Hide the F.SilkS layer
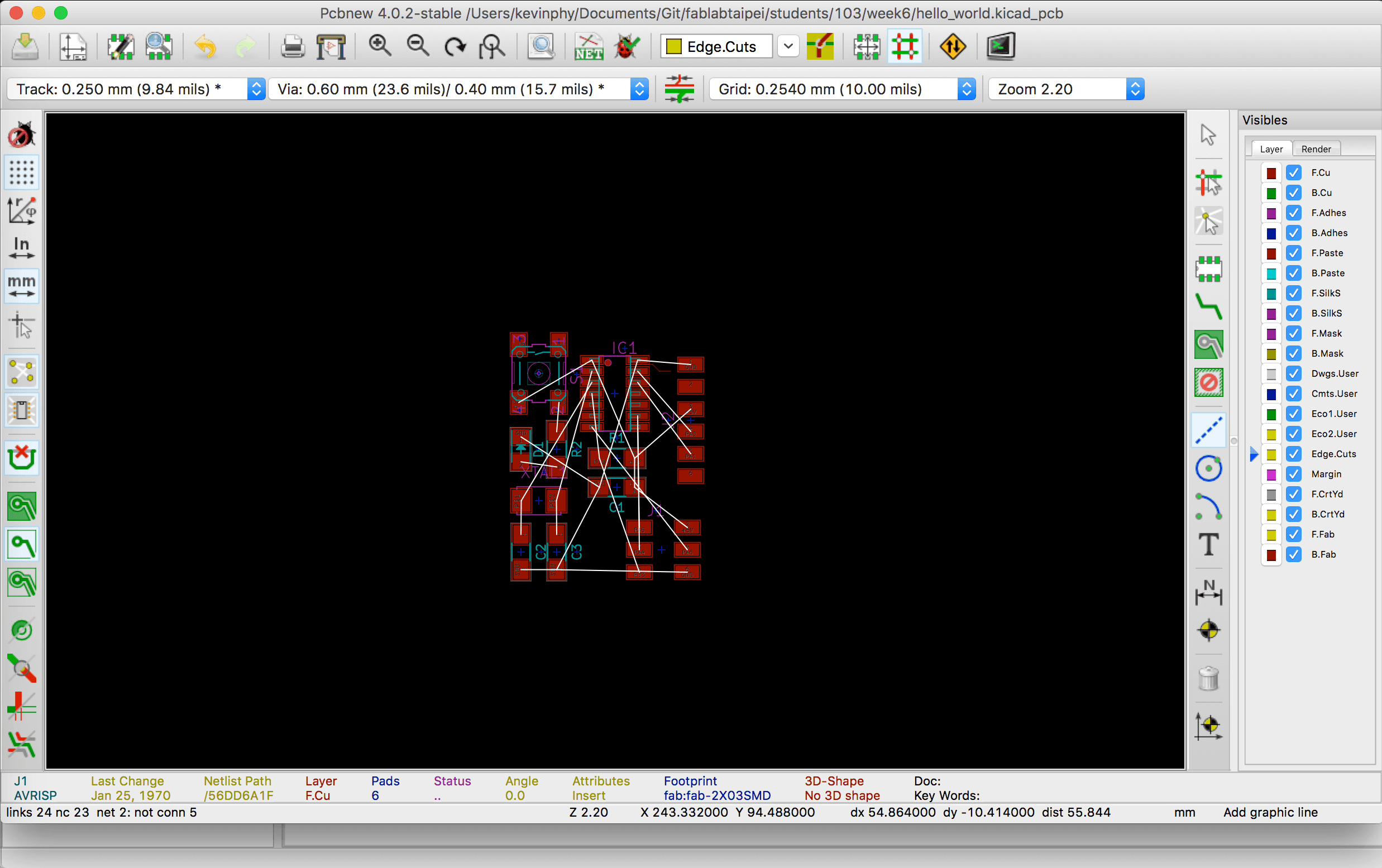The width and height of the screenshot is (1382, 868). (x=1294, y=293)
